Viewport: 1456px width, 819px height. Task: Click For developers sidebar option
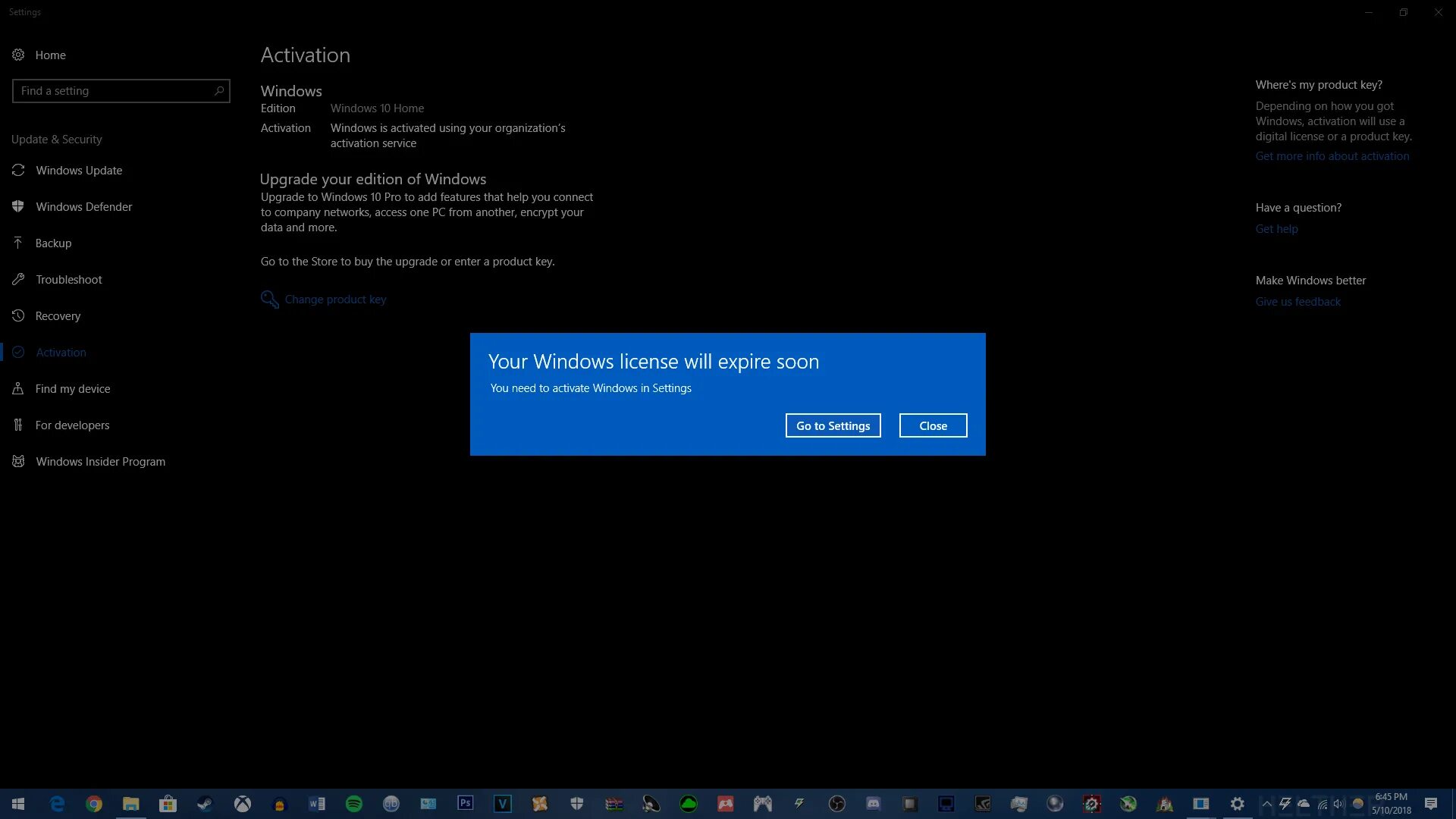point(73,424)
